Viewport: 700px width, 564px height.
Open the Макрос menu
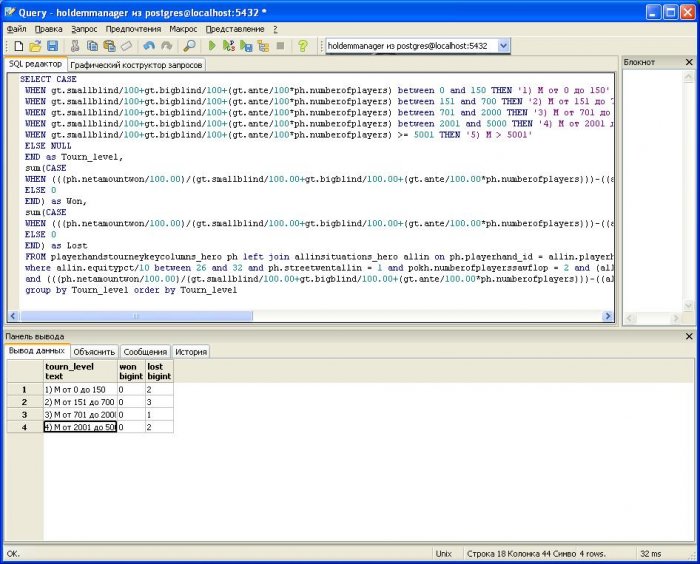click(183, 29)
